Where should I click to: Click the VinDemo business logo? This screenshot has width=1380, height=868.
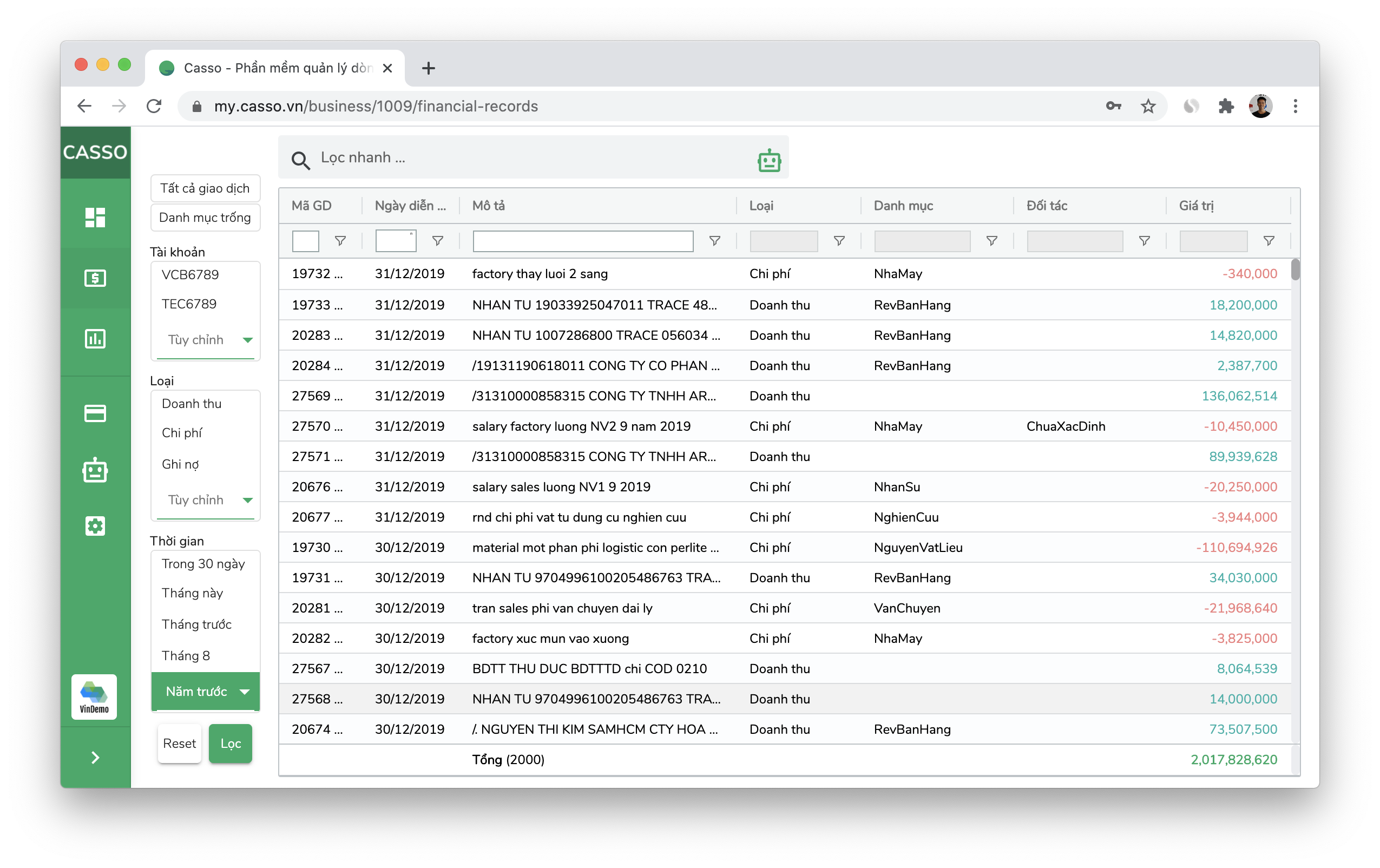coord(94,696)
